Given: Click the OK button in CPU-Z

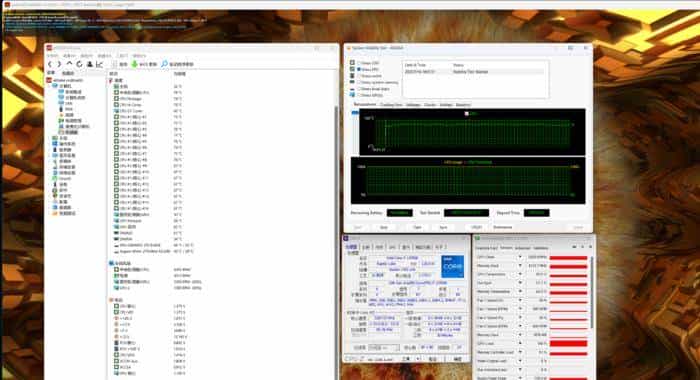Looking at the screenshot, I should (x=458, y=359).
